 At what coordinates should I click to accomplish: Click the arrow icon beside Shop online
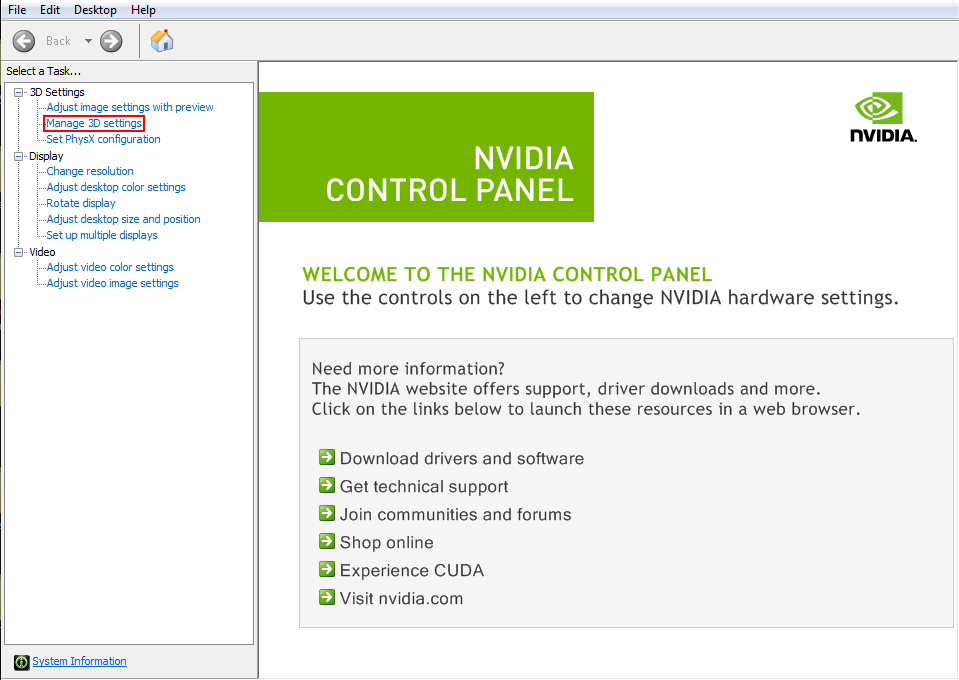(327, 541)
